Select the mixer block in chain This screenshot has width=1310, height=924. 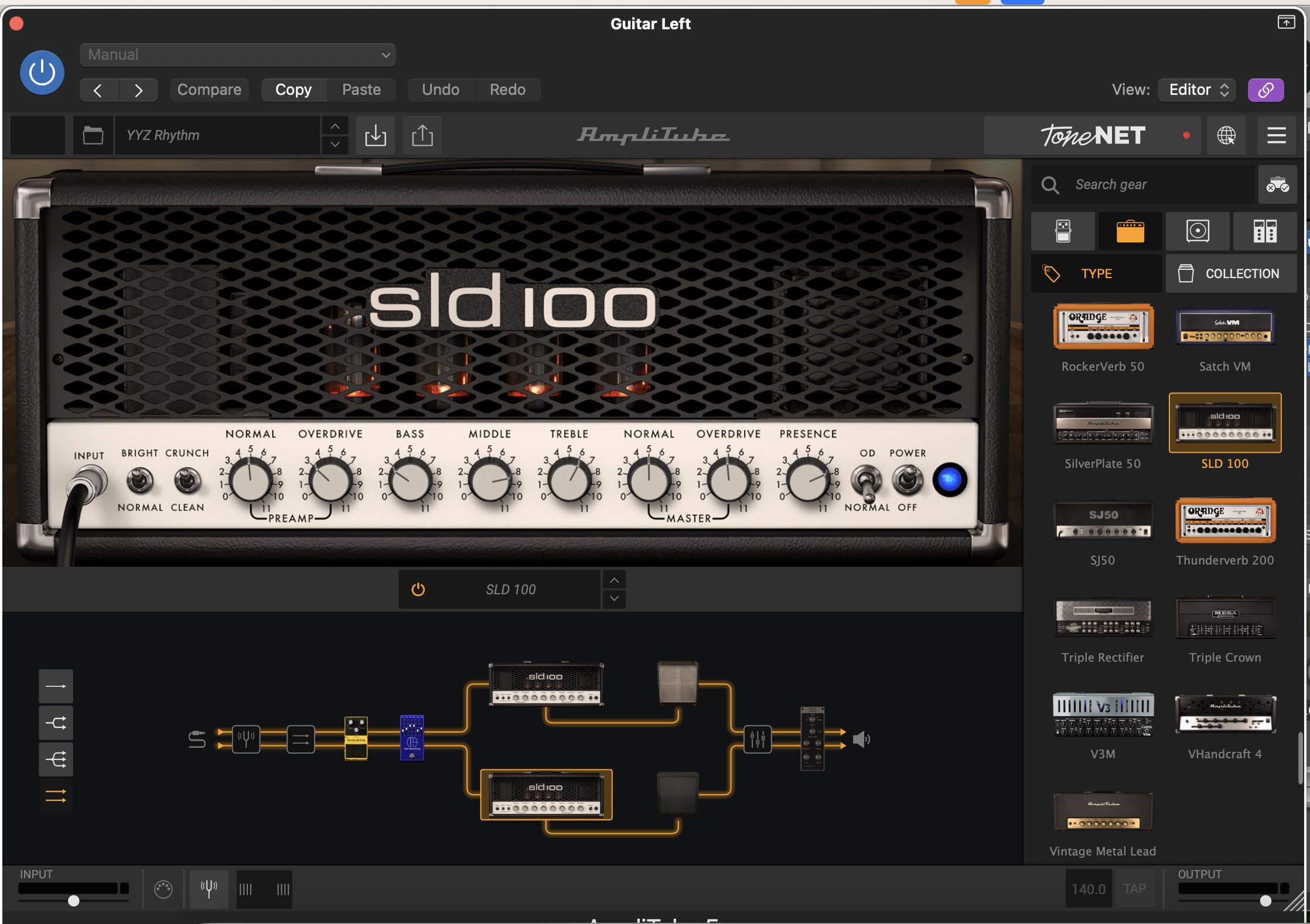[758, 739]
